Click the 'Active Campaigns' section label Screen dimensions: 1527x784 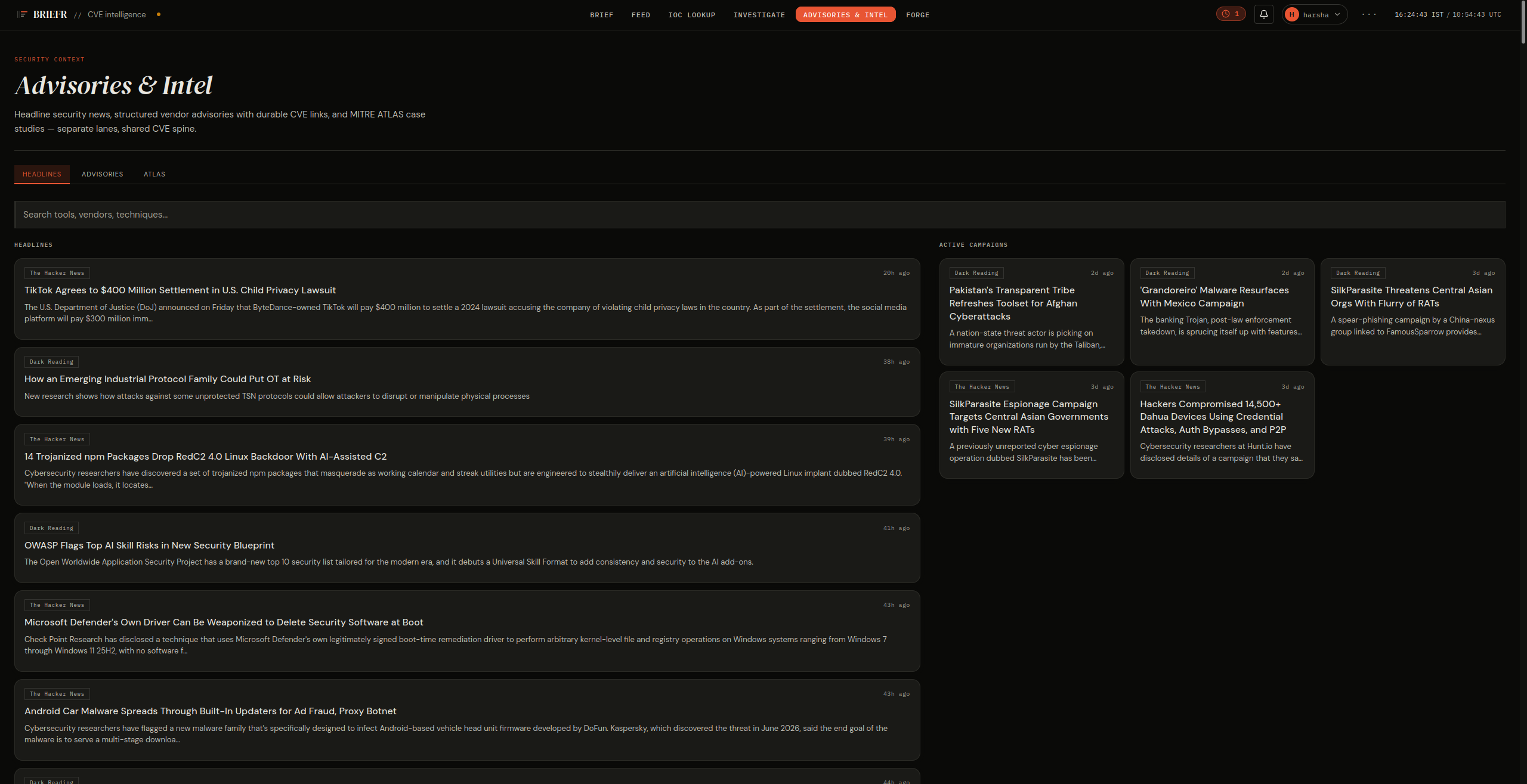coord(973,245)
